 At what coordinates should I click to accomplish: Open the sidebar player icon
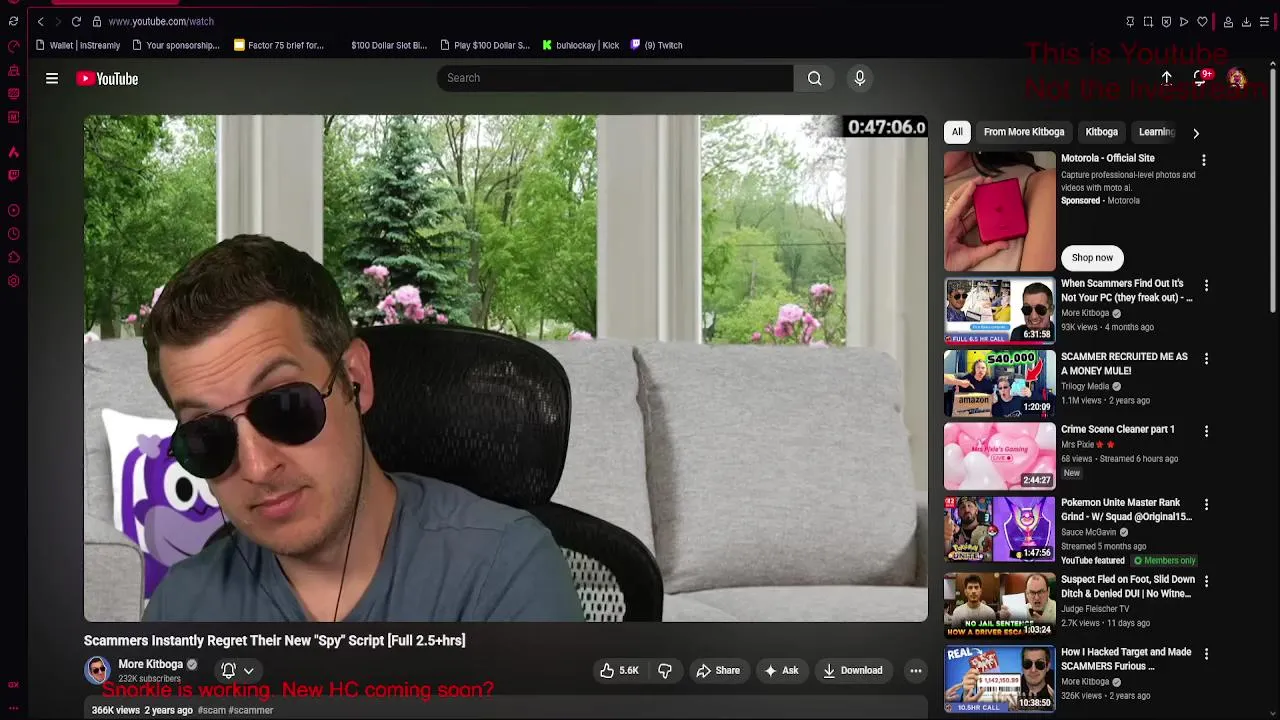[x=13, y=210]
